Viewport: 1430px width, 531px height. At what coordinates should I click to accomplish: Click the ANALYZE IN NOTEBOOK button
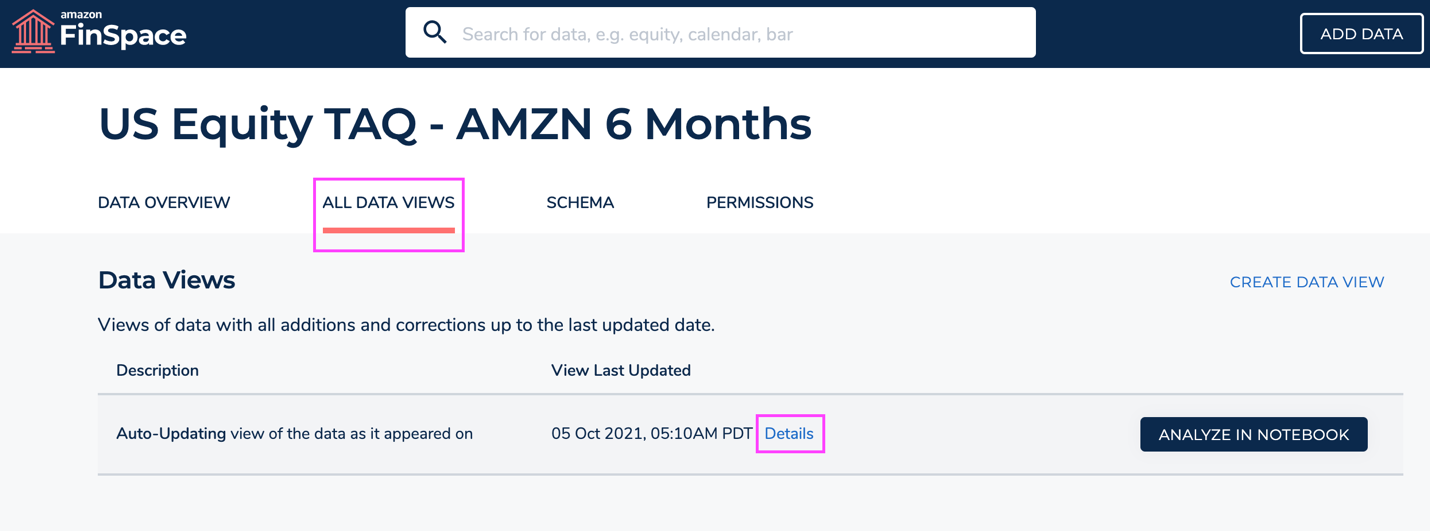(x=1254, y=435)
